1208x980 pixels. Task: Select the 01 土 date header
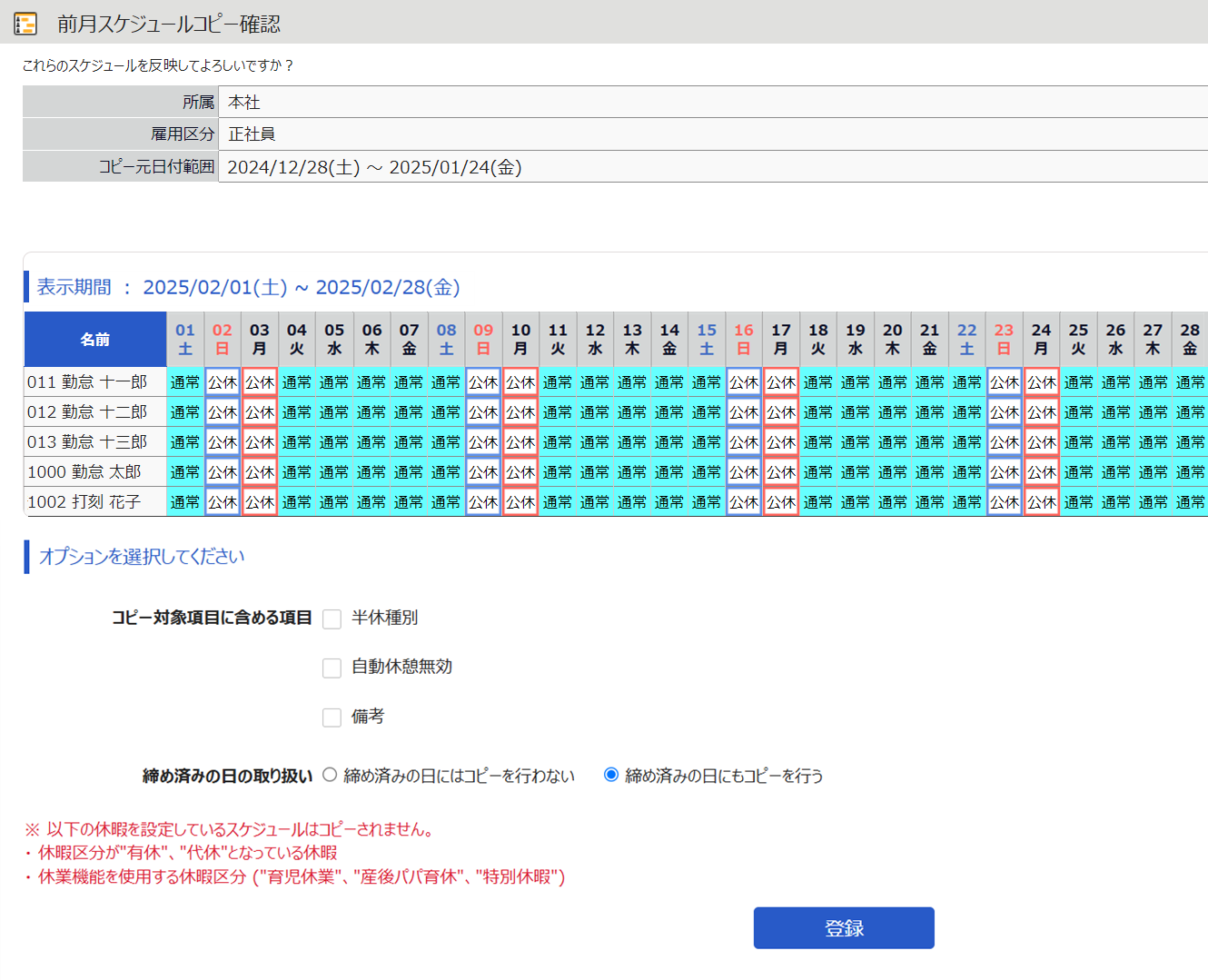(x=185, y=339)
